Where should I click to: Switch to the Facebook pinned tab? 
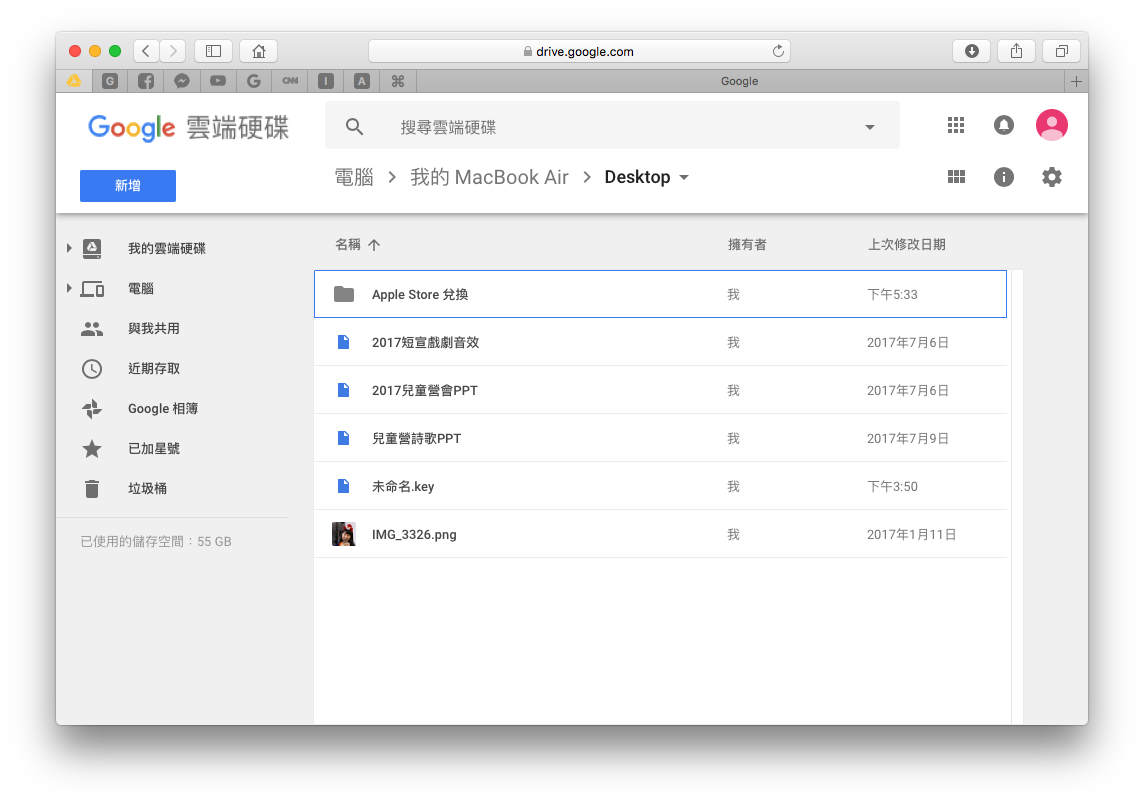(146, 81)
